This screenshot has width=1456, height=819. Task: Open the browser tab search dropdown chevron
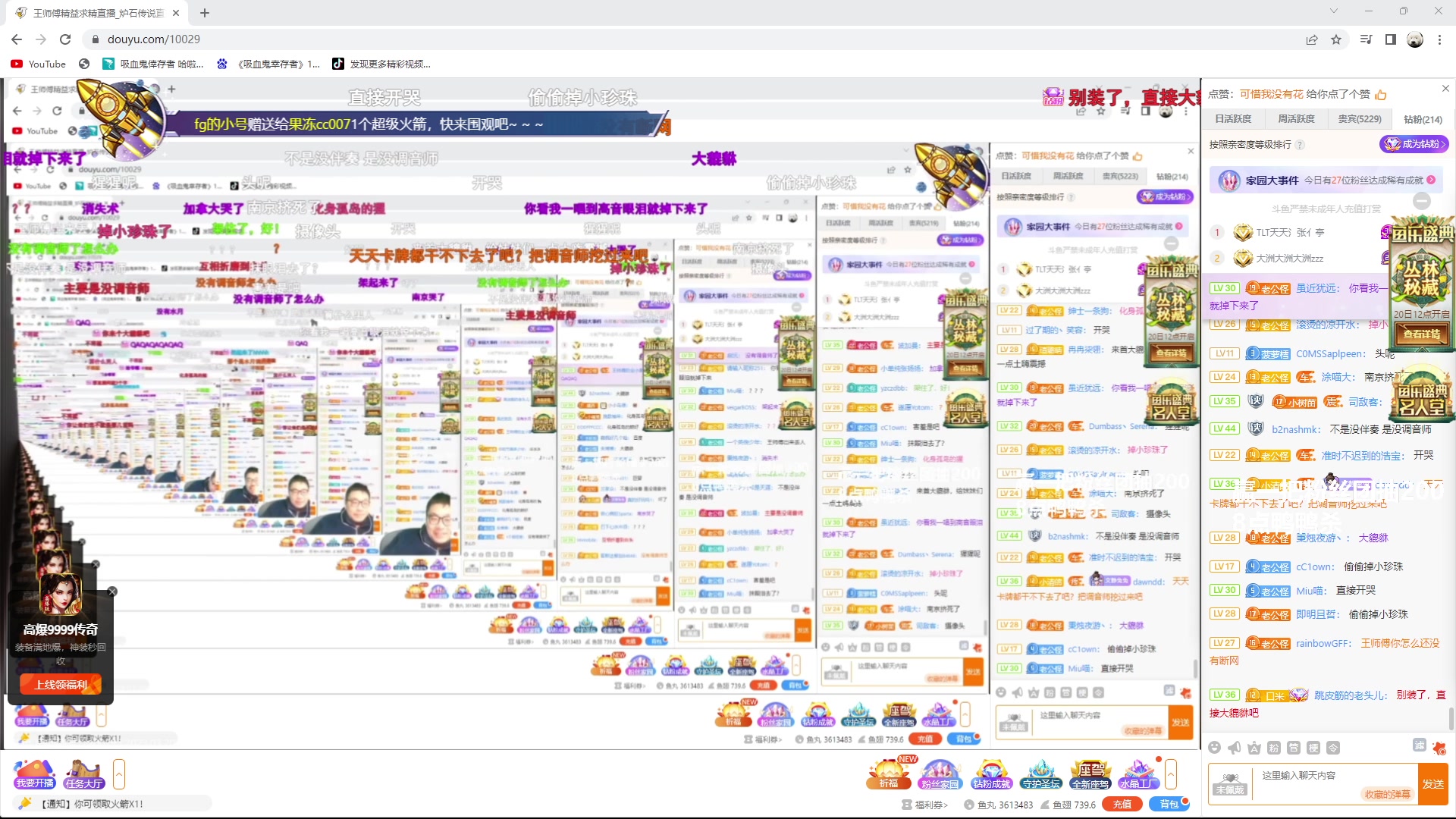coord(1332,11)
